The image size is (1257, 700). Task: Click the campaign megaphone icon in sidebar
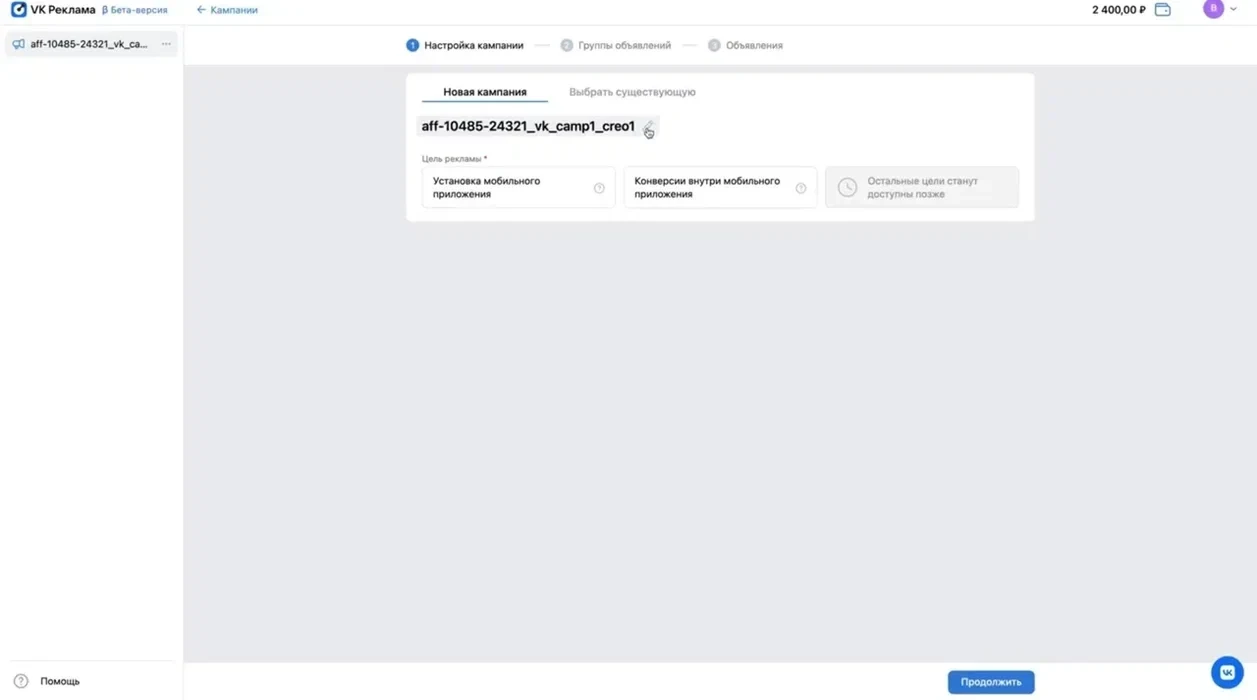18,44
